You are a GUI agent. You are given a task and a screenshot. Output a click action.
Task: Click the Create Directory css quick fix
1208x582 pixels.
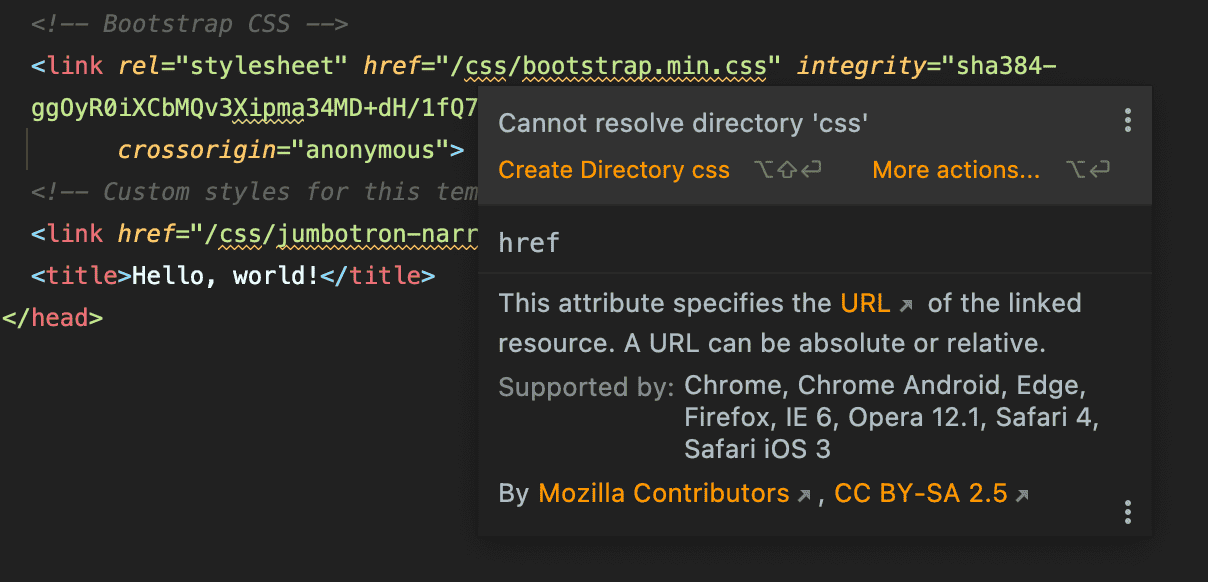click(x=614, y=170)
